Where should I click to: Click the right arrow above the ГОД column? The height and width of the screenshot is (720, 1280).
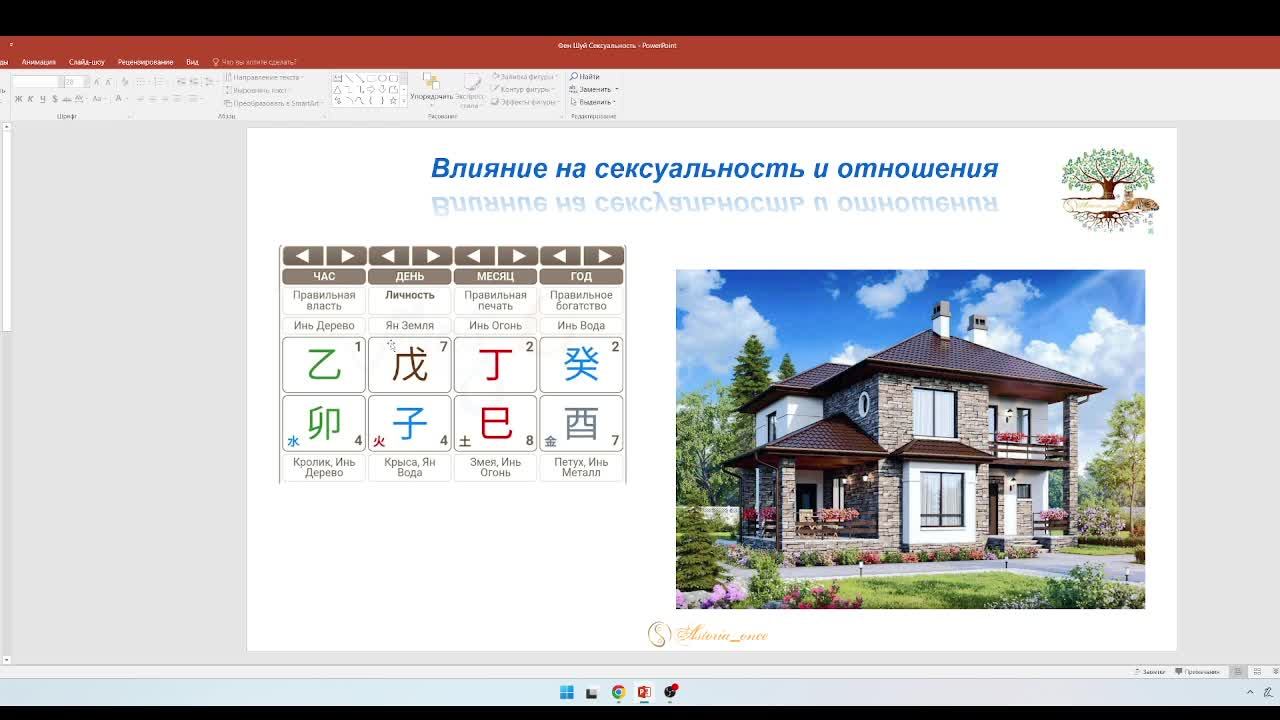[x=603, y=256]
